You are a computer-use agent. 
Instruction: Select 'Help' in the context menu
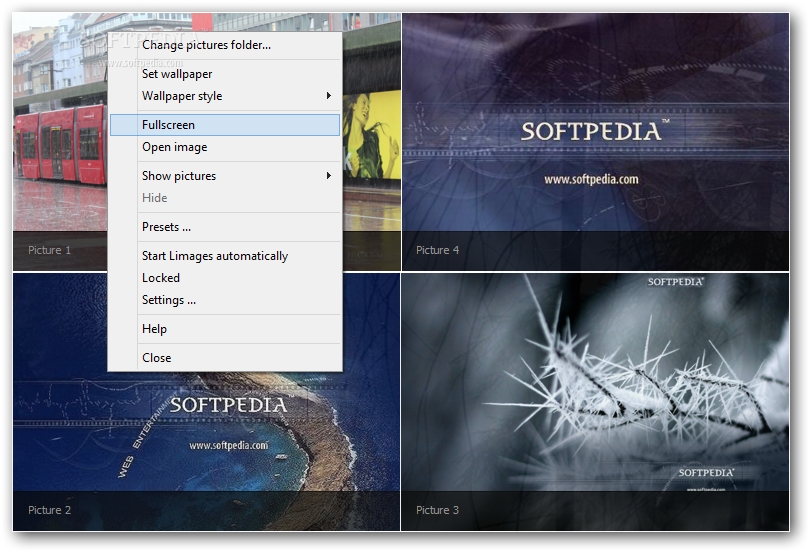(225, 329)
